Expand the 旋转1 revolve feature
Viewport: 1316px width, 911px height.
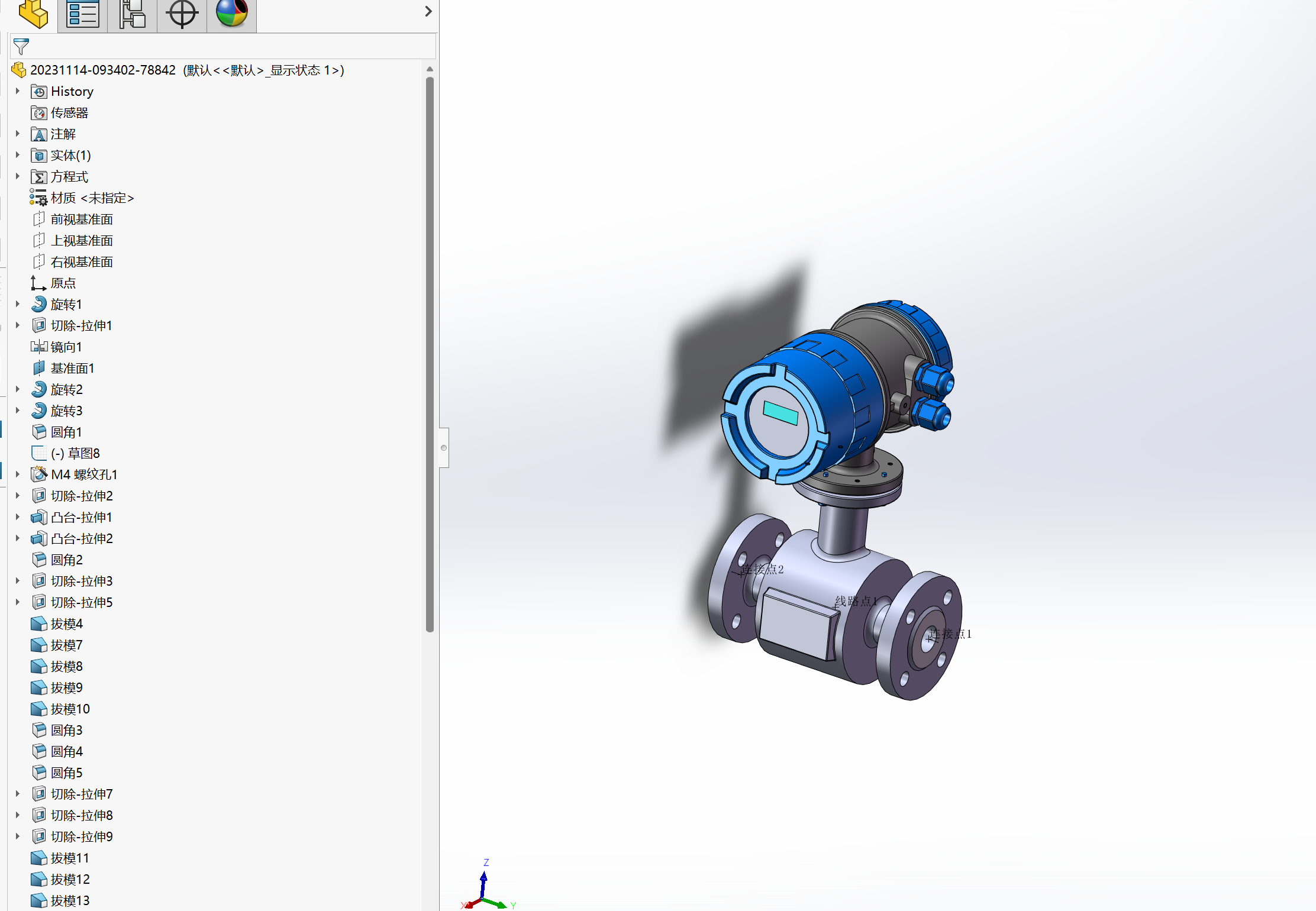18,305
